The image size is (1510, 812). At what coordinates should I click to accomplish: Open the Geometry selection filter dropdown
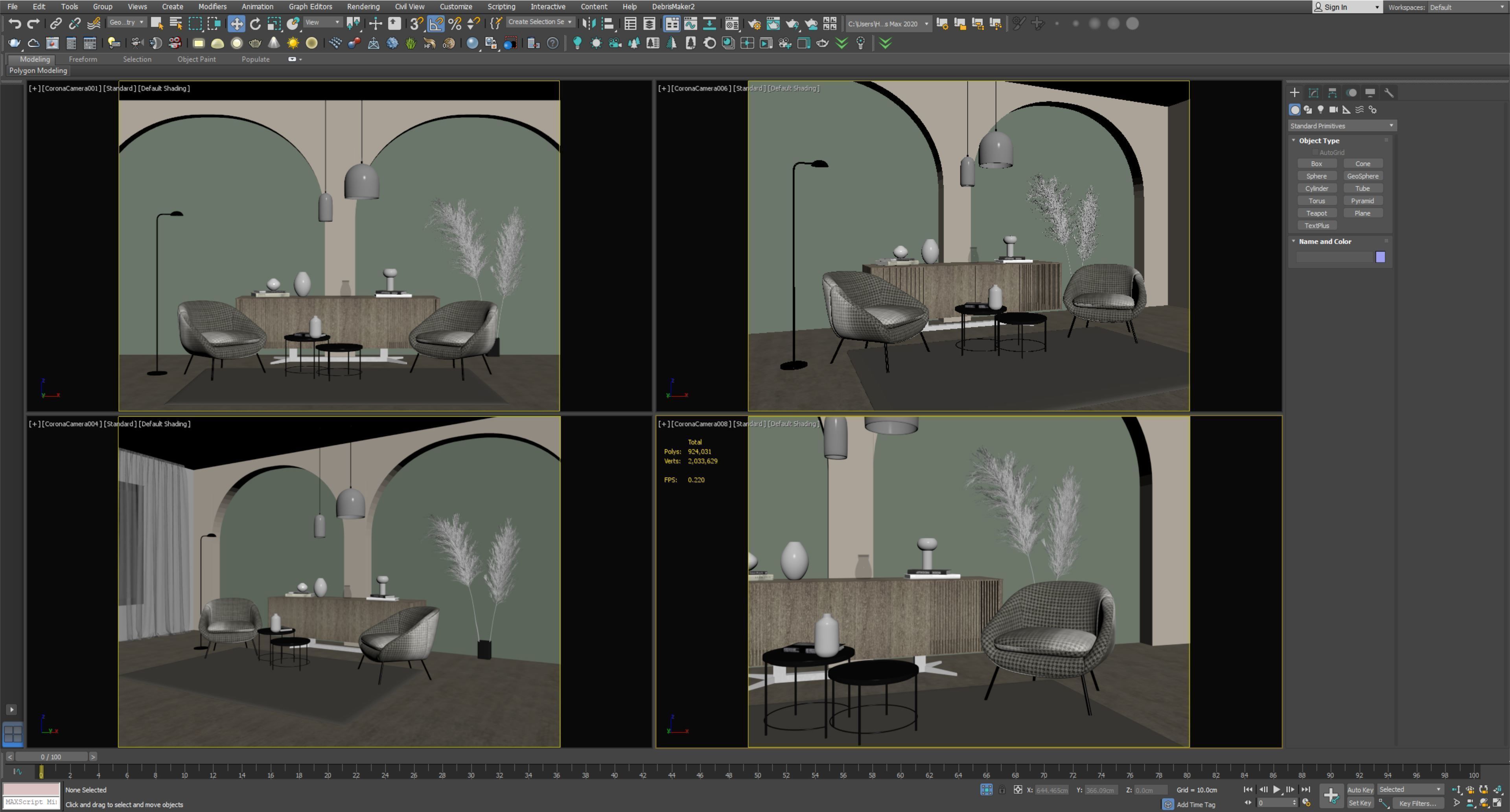coord(127,22)
